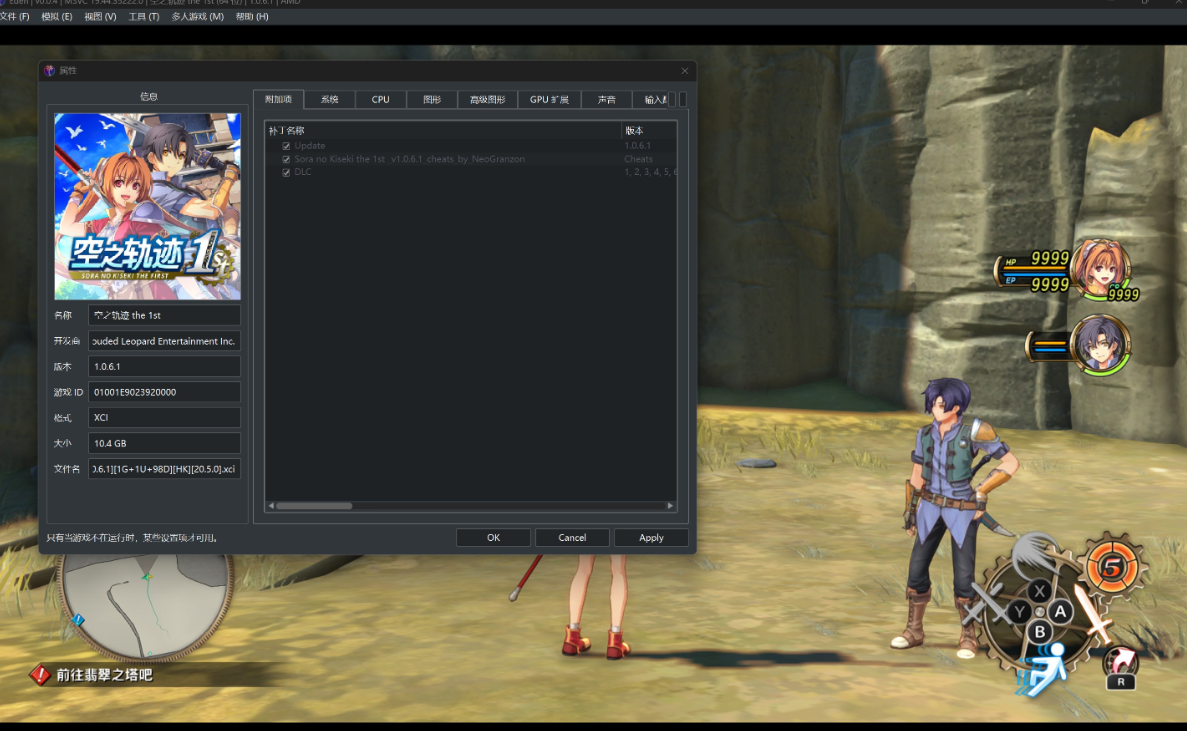Open the 高级图形 tab

(x=488, y=100)
